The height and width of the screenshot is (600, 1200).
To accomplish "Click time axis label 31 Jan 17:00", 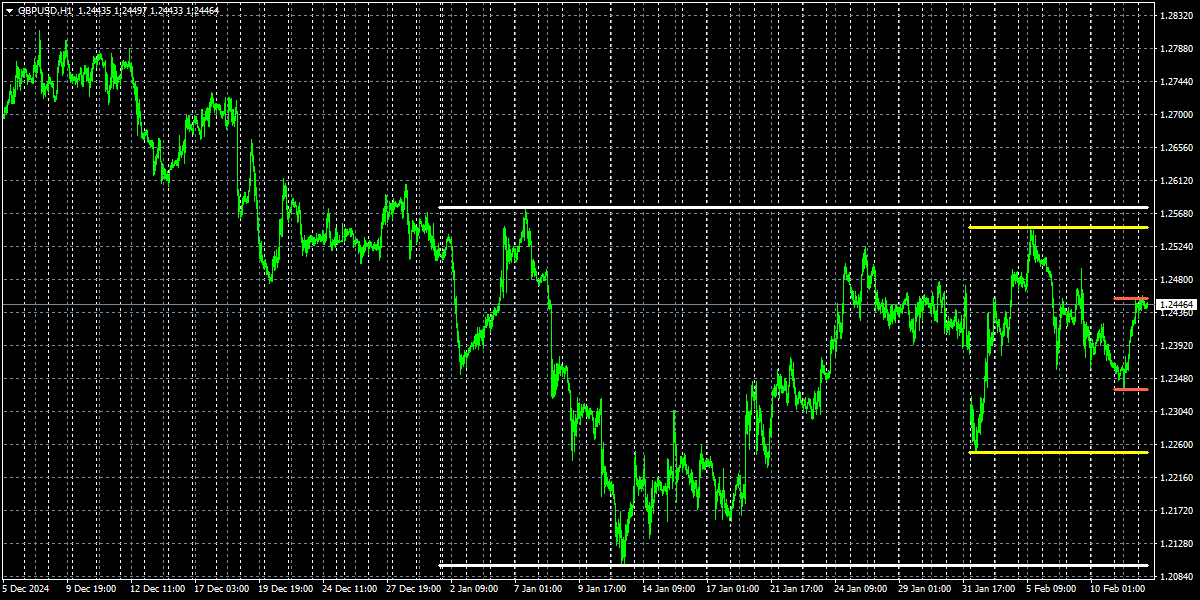I will [x=990, y=590].
